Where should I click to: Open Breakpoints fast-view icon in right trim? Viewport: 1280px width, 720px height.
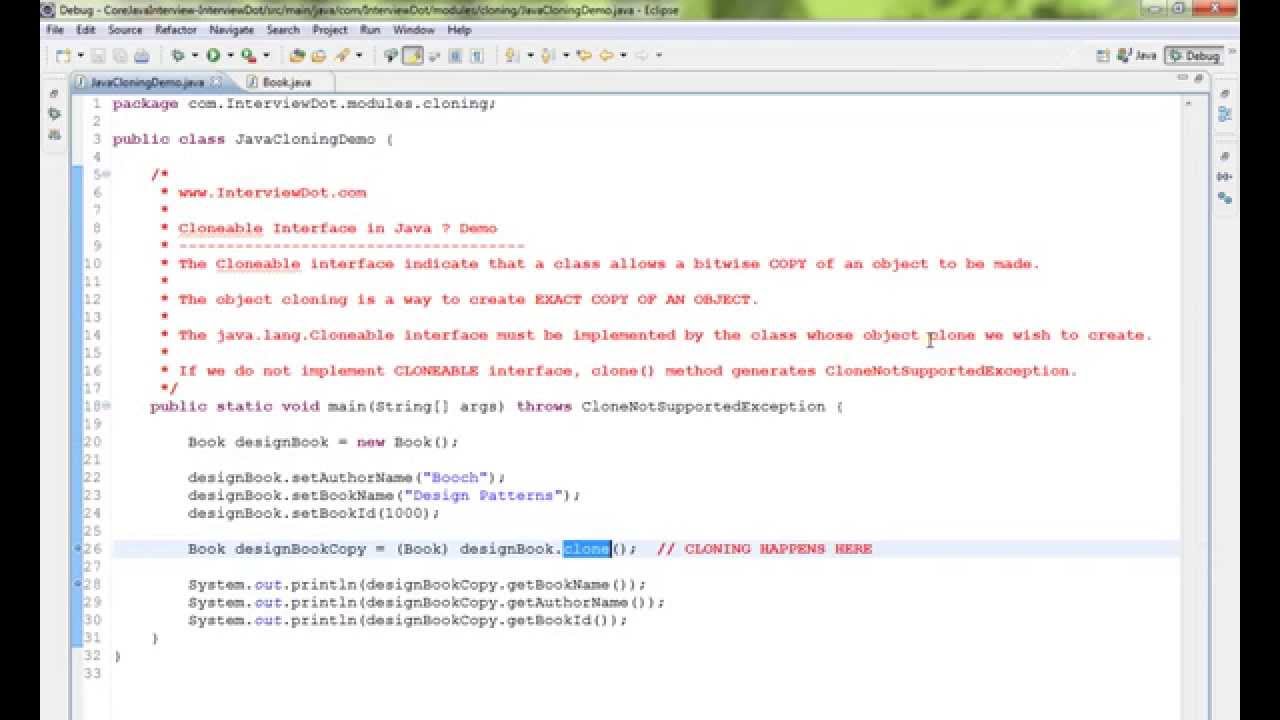1225,198
